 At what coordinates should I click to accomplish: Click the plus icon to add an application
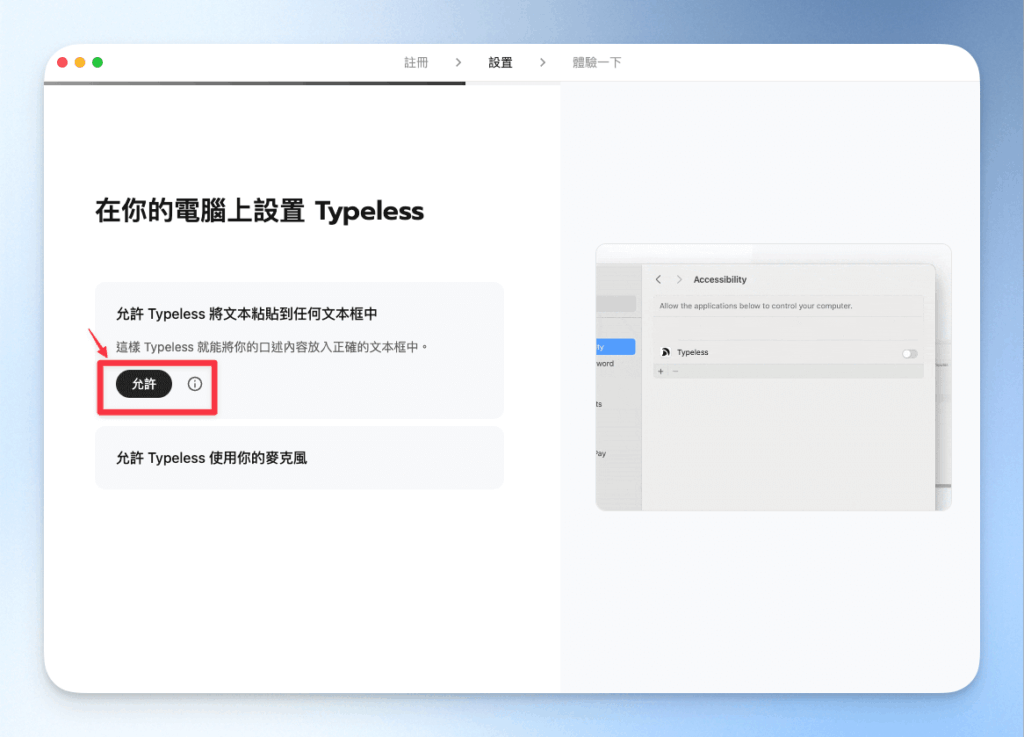coord(660,372)
